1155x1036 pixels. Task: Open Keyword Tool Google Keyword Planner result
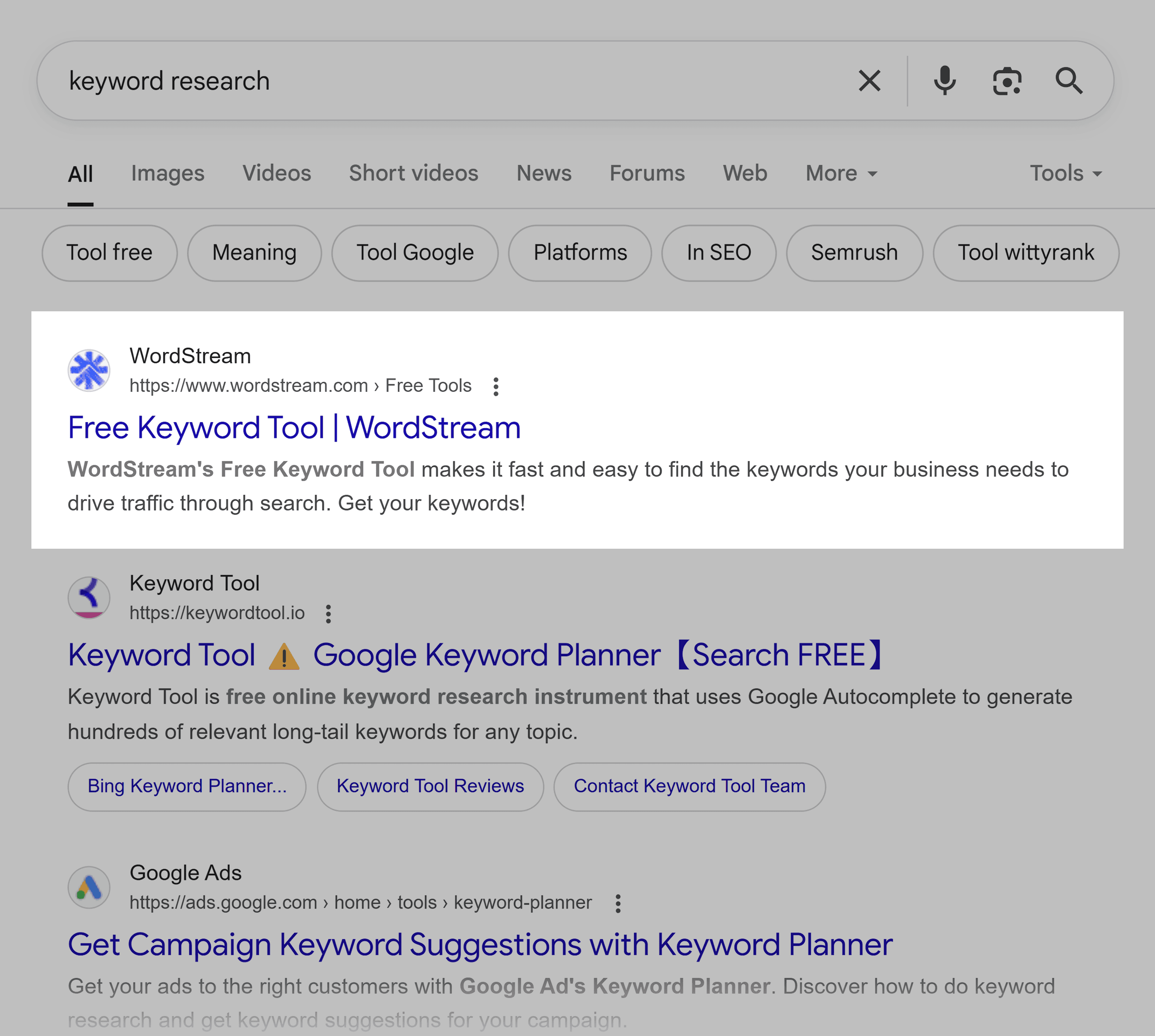pos(476,655)
